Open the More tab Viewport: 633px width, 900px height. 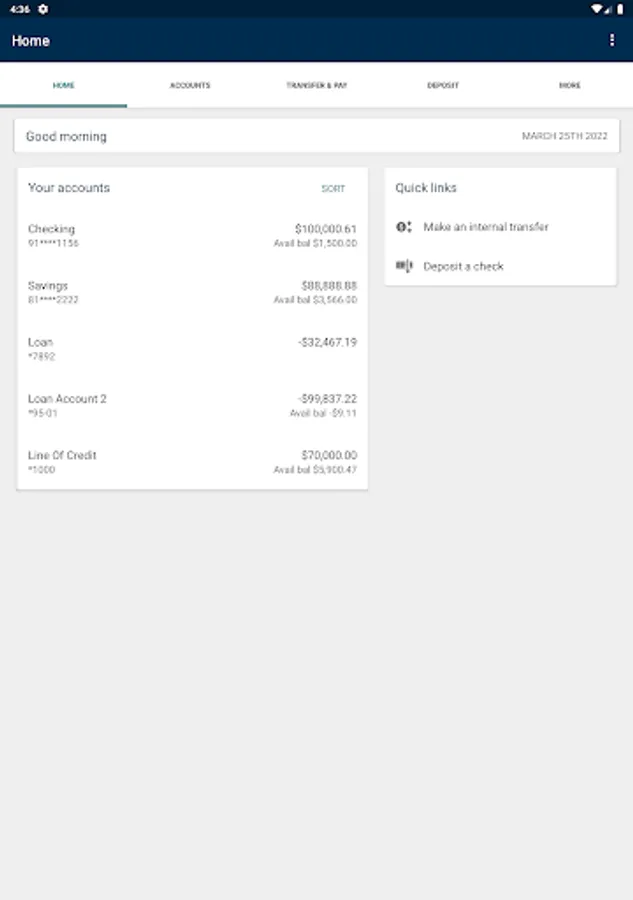pos(569,86)
